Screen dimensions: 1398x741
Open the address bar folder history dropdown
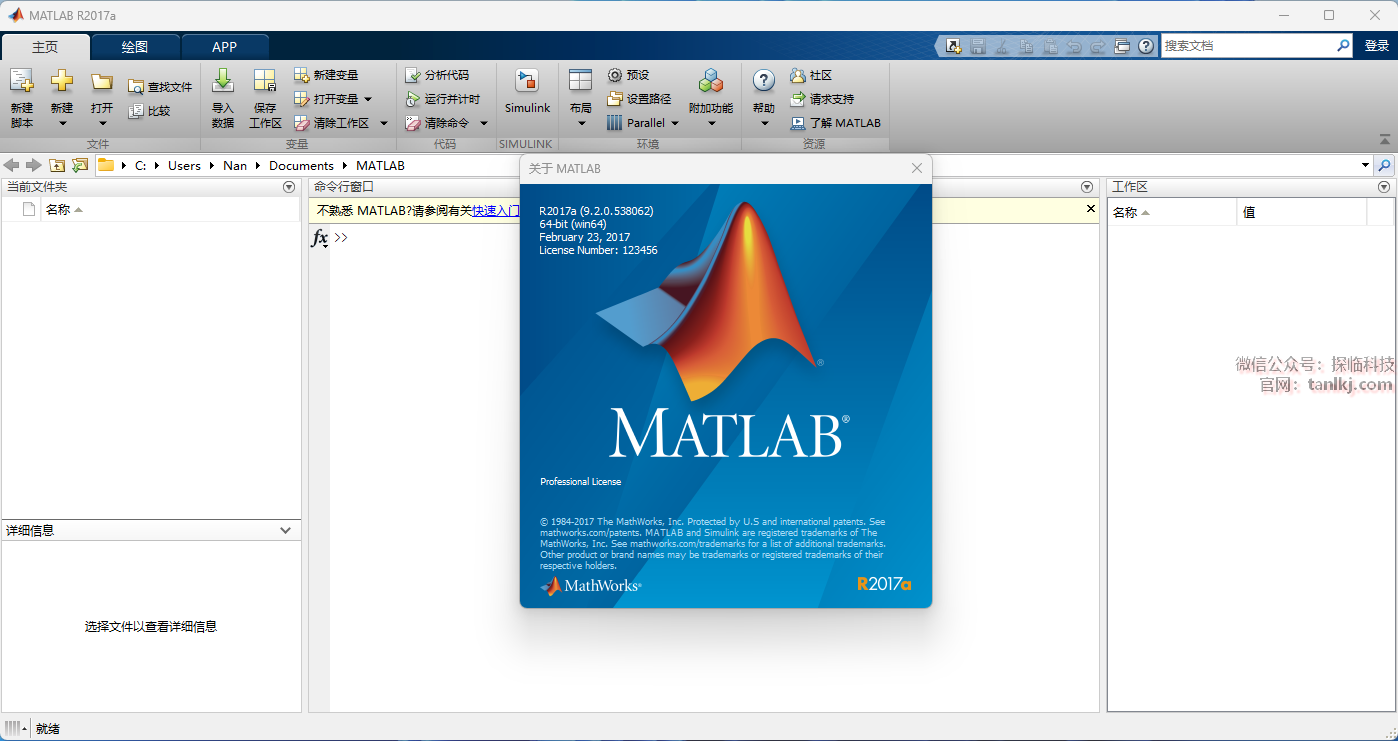(1366, 165)
